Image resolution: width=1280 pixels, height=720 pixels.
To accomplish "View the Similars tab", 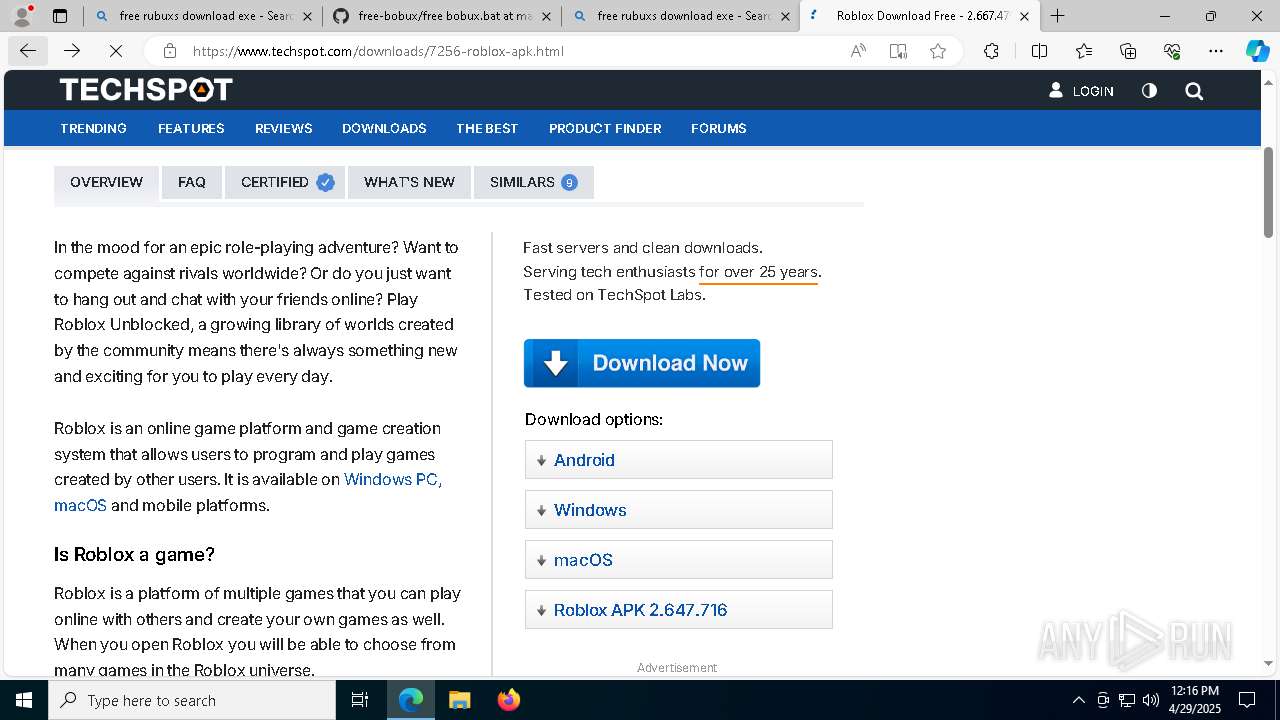I will [533, 182].
